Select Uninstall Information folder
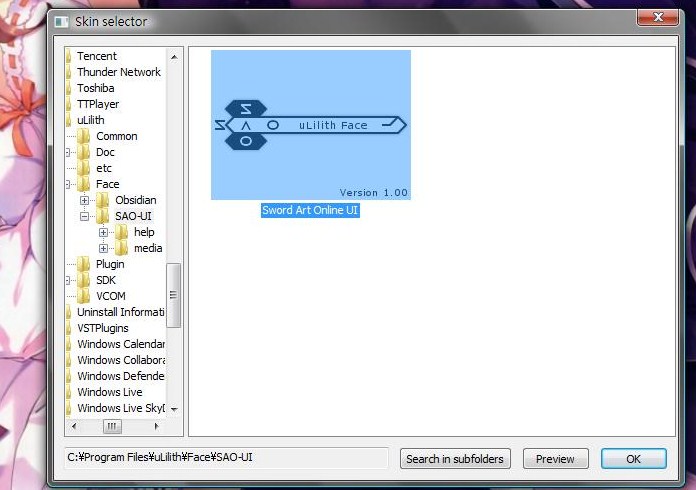Screen dimensions: 696x490 120,312
